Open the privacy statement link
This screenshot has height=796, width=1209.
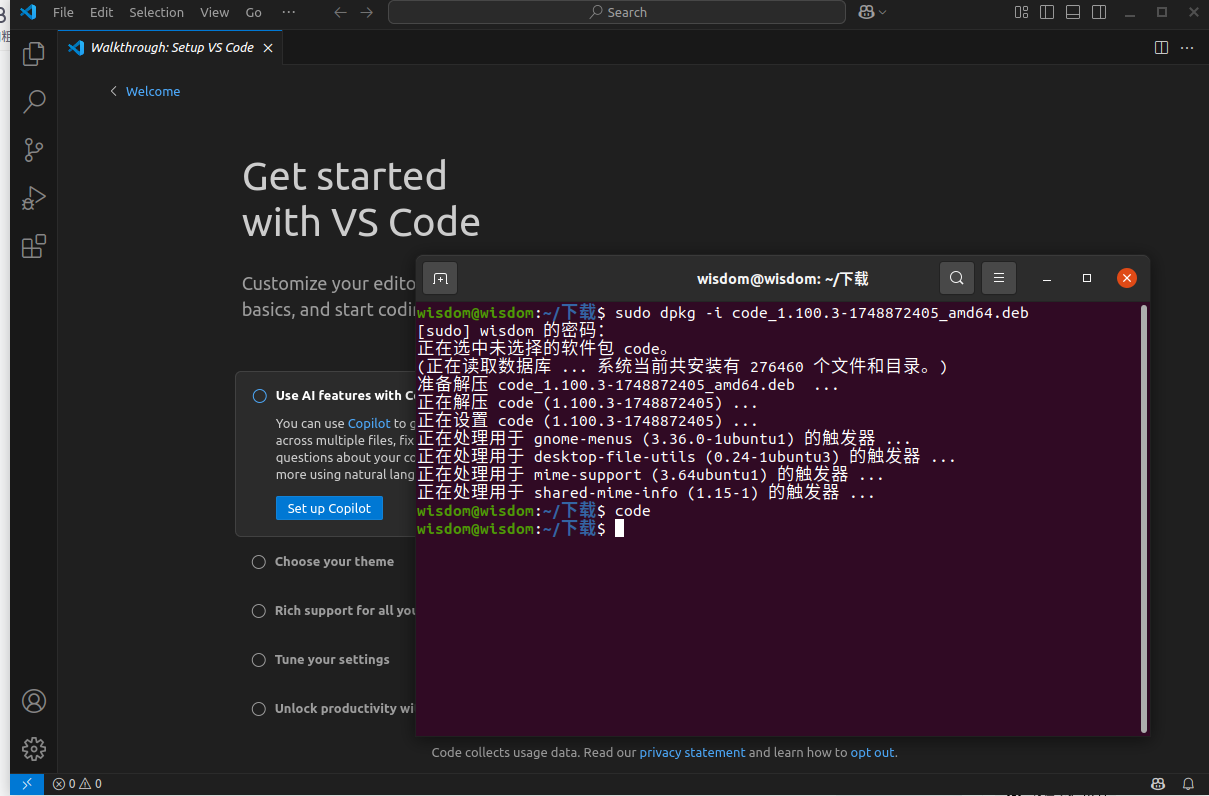point(692,752)
